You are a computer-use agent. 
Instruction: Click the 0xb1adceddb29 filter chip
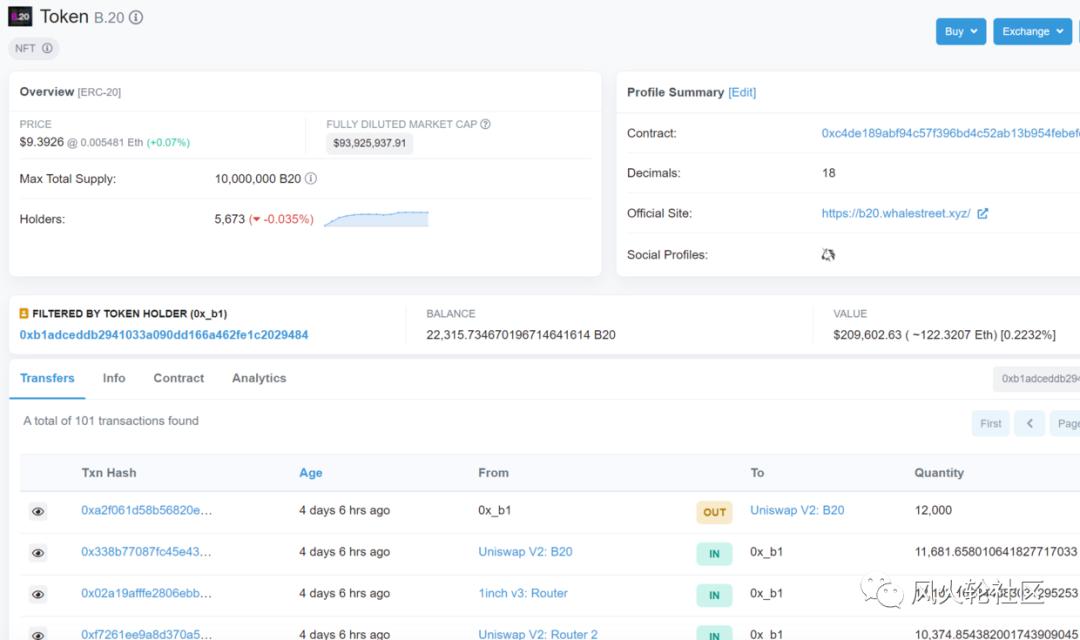pos(1037,379)
